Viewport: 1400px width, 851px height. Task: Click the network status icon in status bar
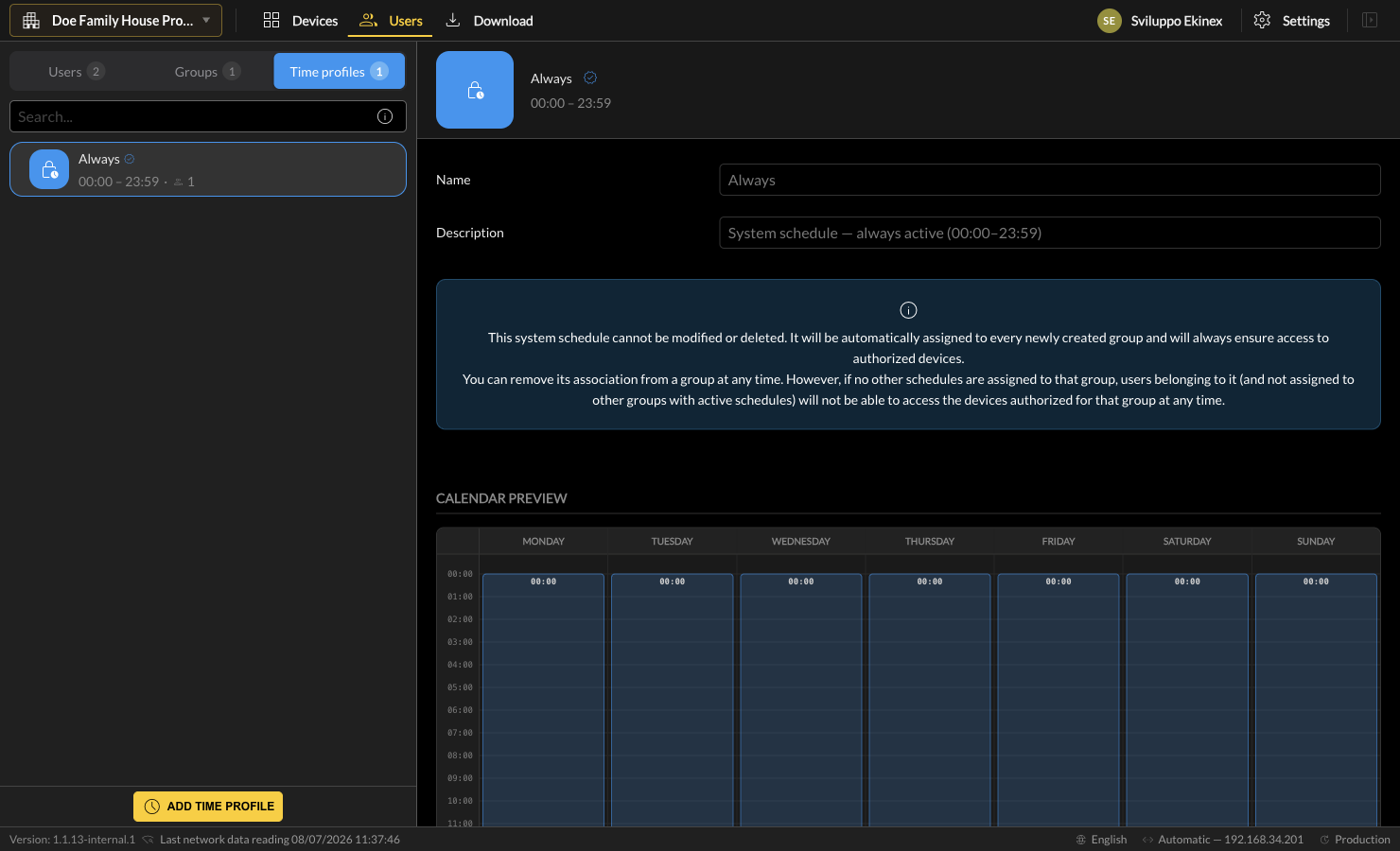pos(148,840)
